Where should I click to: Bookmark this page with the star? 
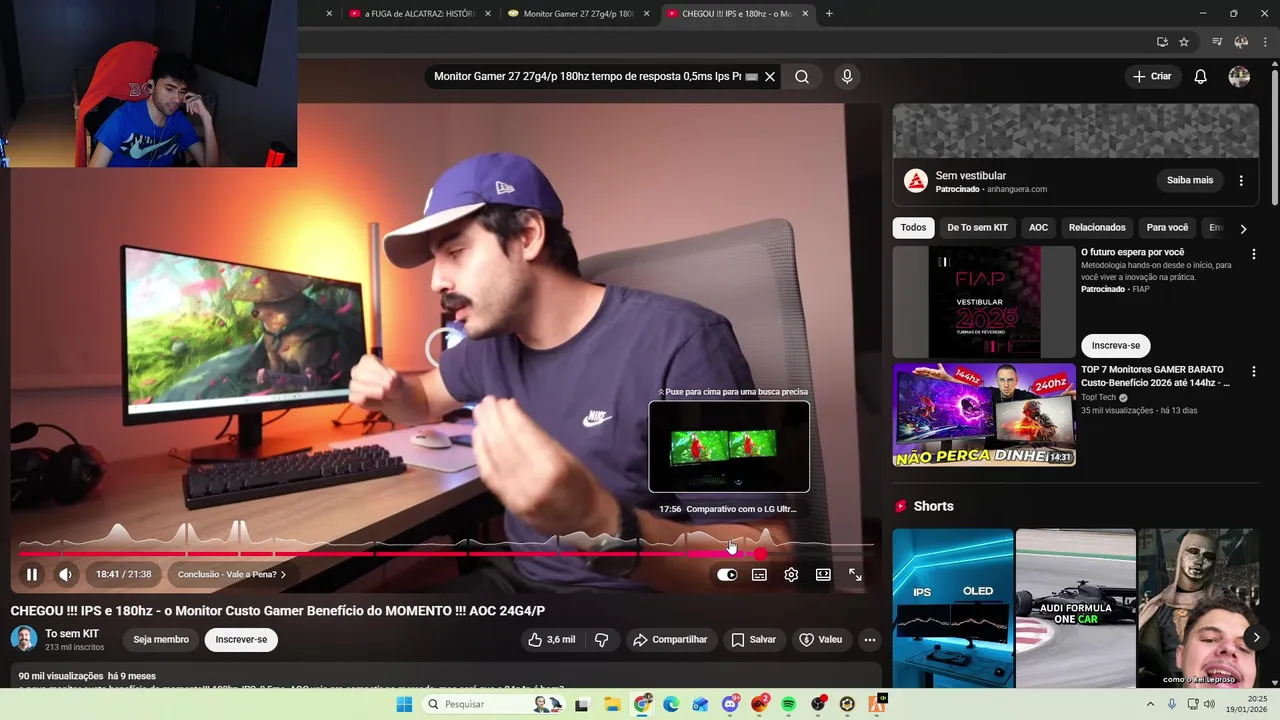[1184, 42]
